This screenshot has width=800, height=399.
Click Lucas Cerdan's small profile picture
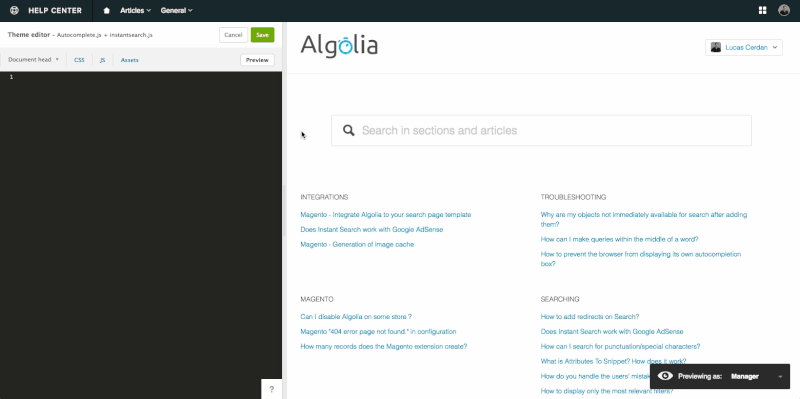tap(716, 47)
